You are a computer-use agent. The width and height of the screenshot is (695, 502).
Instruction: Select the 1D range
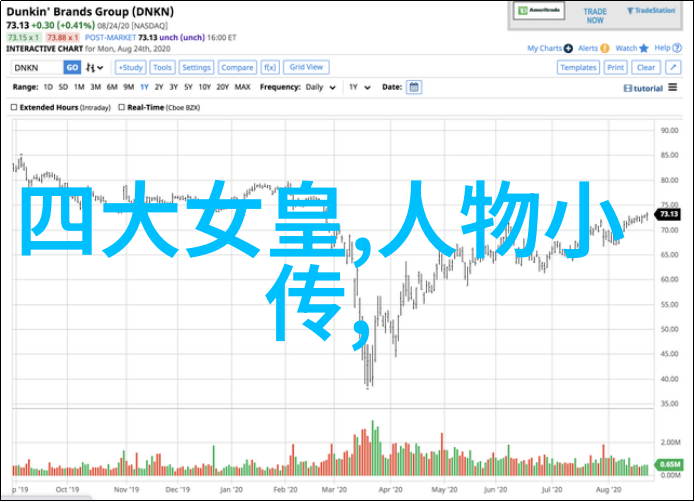point(48,87)
